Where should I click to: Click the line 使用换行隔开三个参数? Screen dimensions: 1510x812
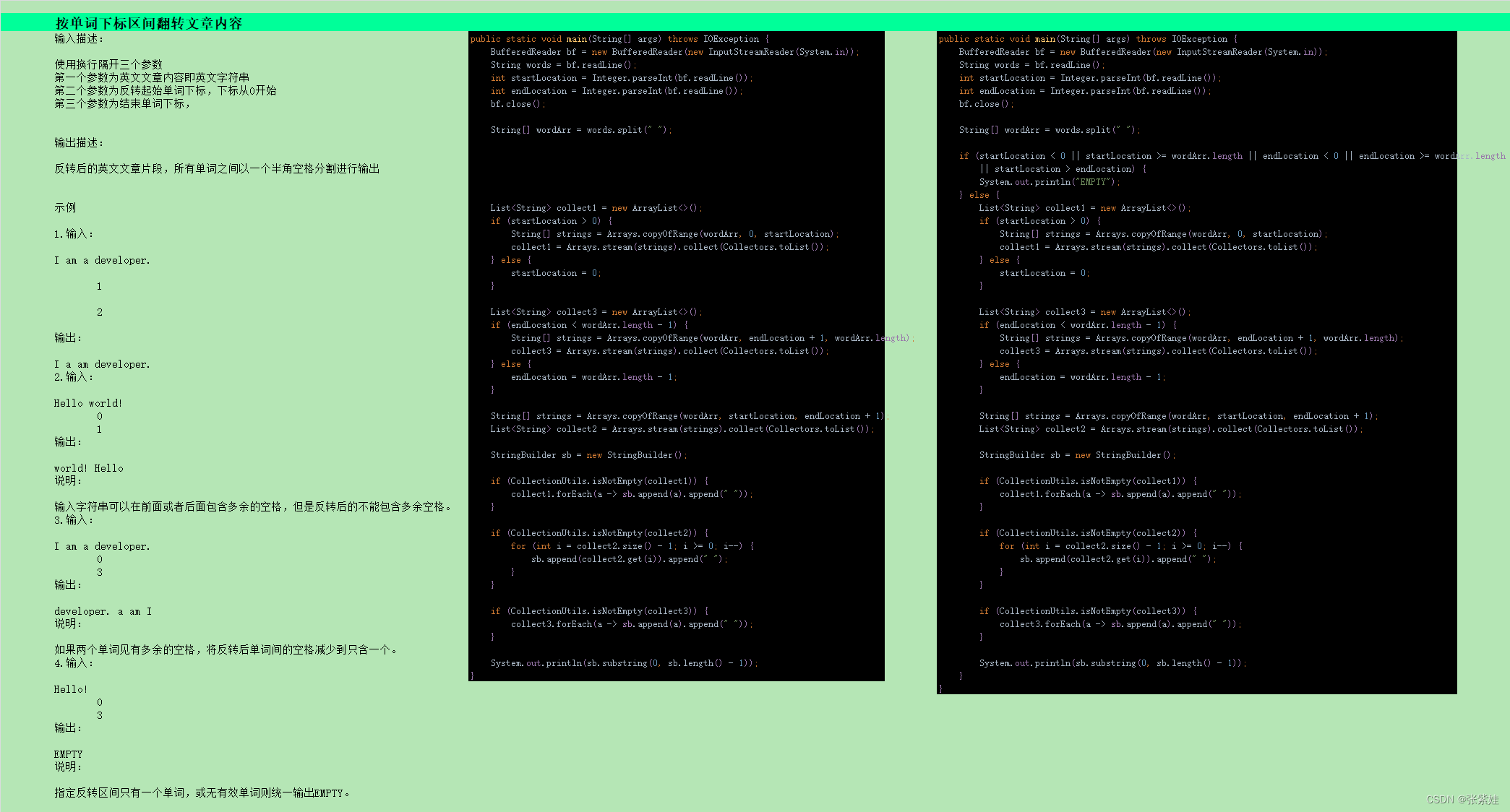point(108,65)
